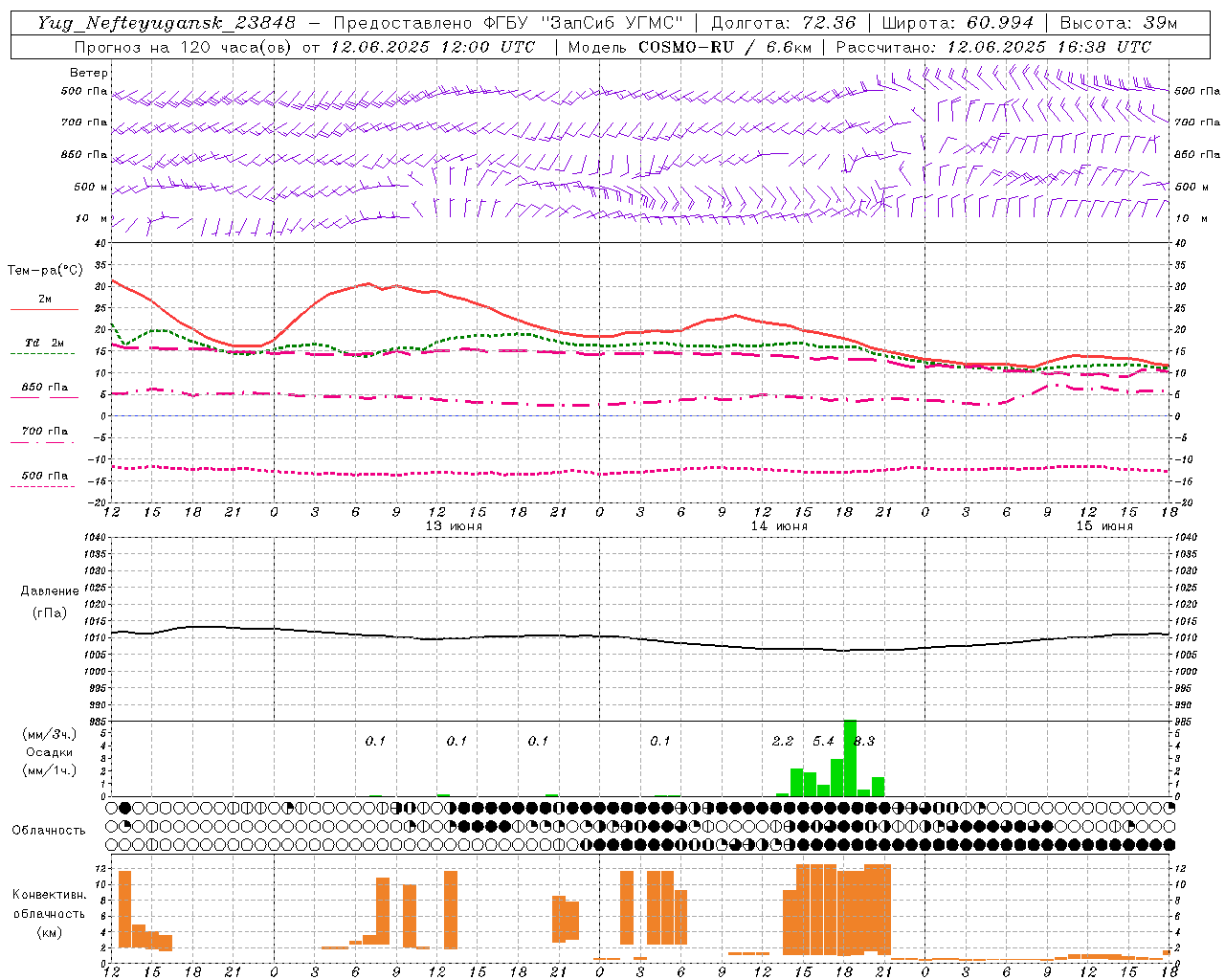This screenshot has height=980, width=1225.
Task: Click the Ветер panel label
Action: pos(89,73)
